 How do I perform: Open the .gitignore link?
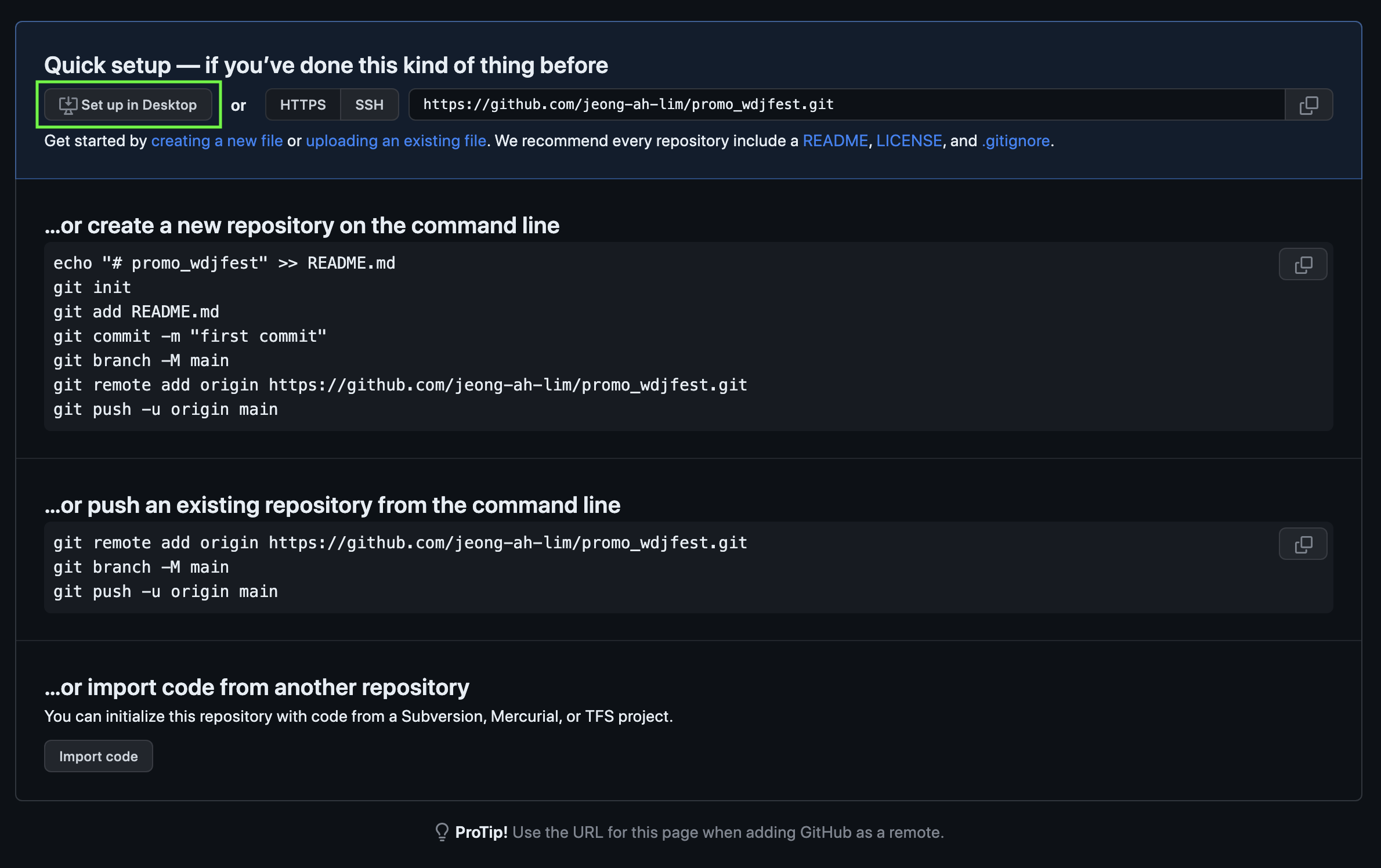click(x=1015, y=141)
